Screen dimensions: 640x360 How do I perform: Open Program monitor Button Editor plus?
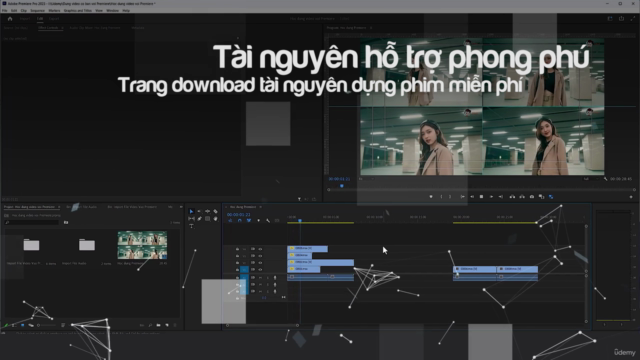point(631,197)
